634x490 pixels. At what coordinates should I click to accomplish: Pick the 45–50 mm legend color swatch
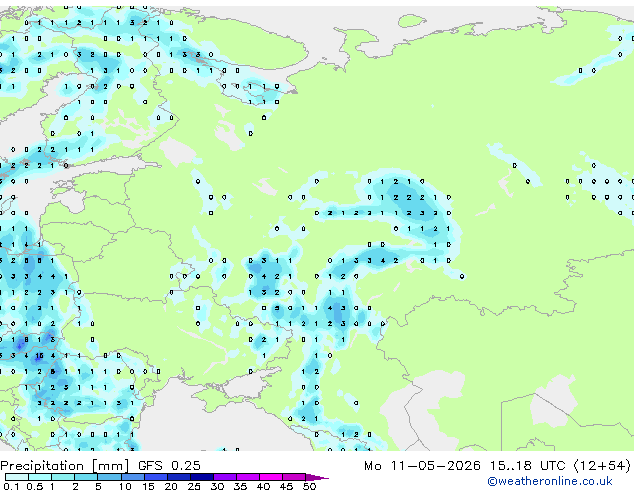(x=294, y=477)
